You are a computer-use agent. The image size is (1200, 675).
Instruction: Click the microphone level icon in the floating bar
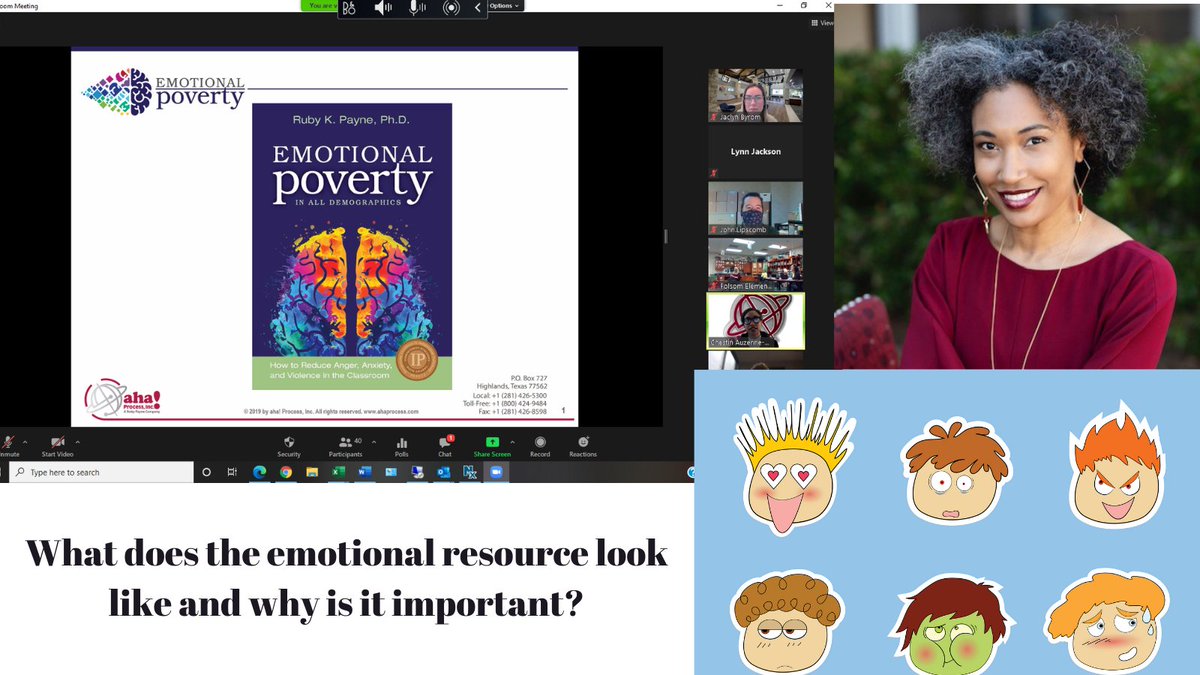(x=416, y=8)
